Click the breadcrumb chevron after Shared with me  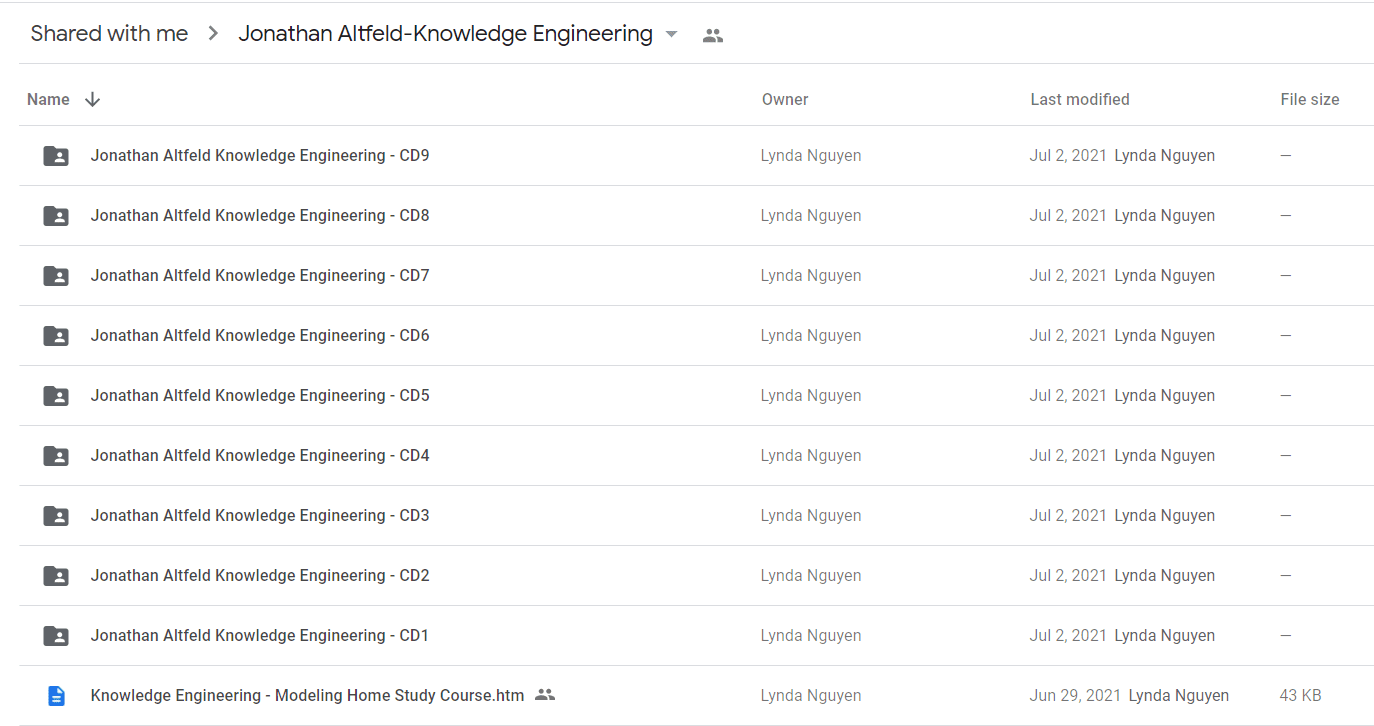coord(213,34)
